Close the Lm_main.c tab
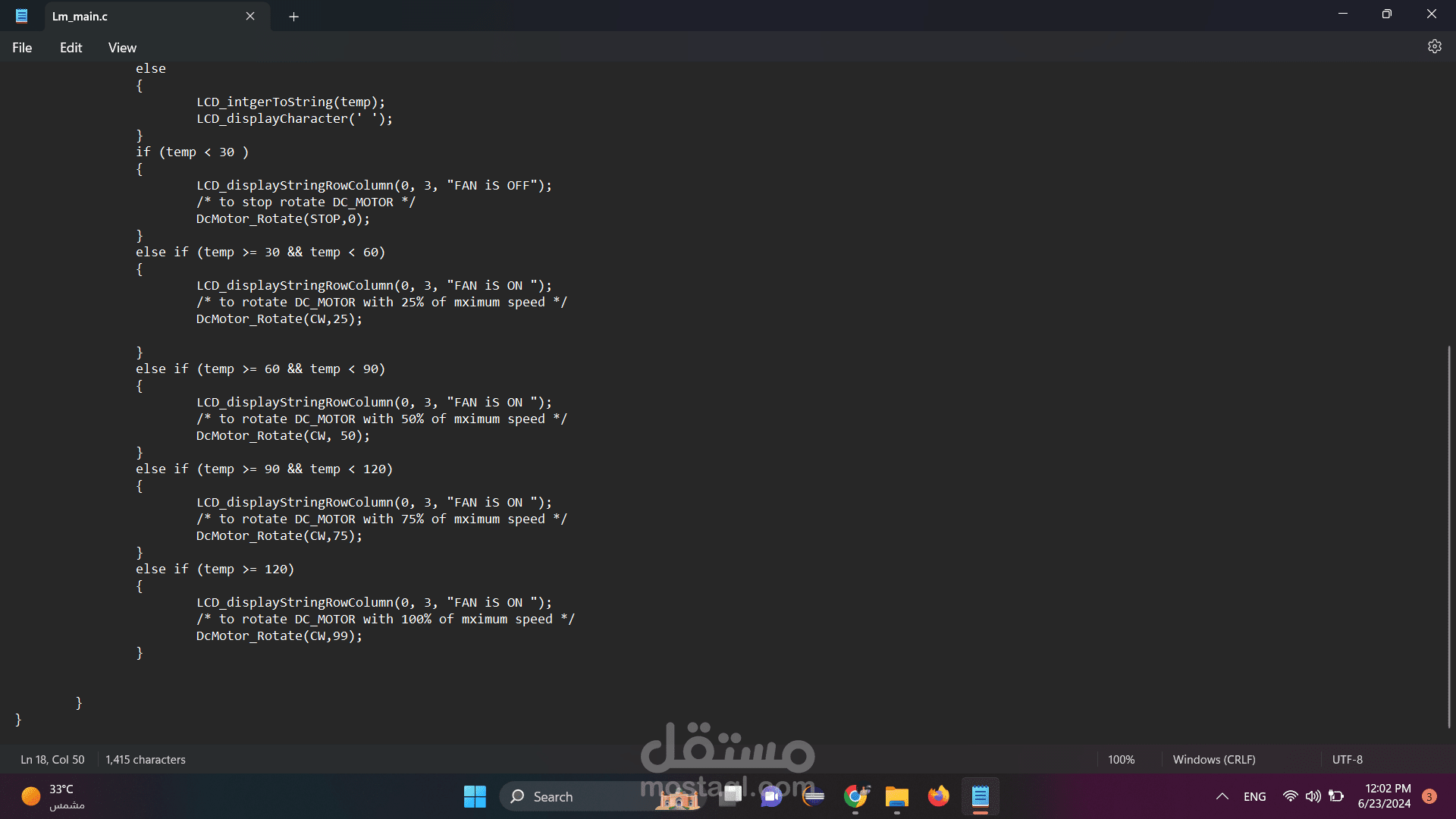This screenshot has width=1456, height=819. 250,16
